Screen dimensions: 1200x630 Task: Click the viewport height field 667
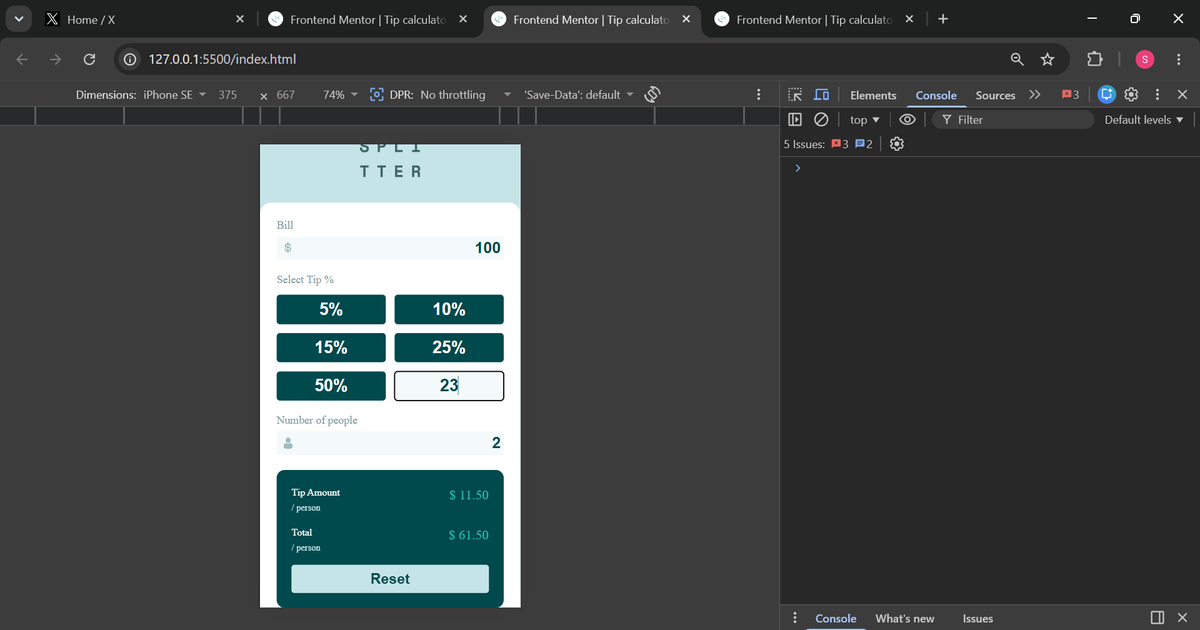(x=285, y=95)
